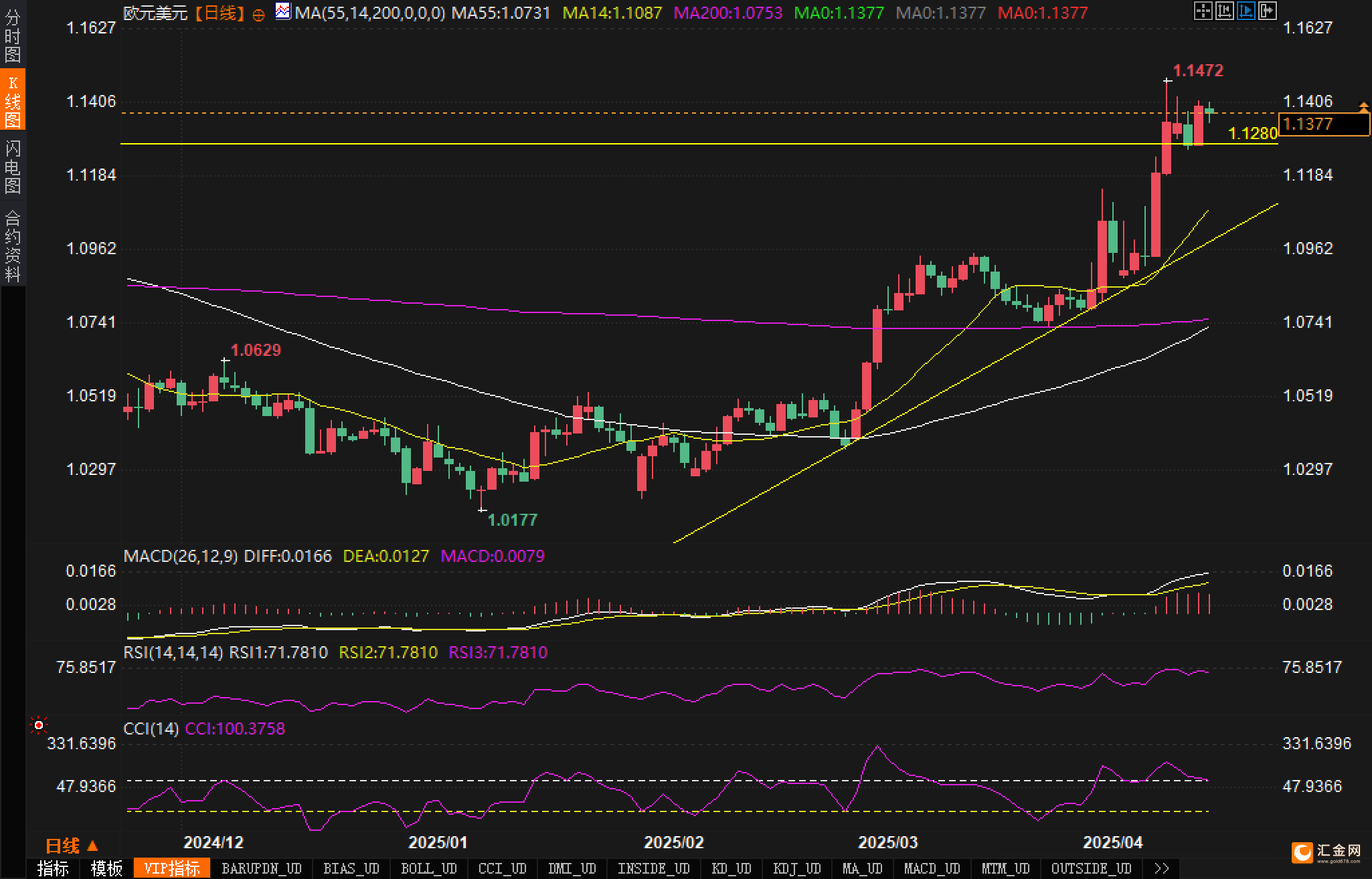Open the 闪电图 side tab

coord(13,167)
